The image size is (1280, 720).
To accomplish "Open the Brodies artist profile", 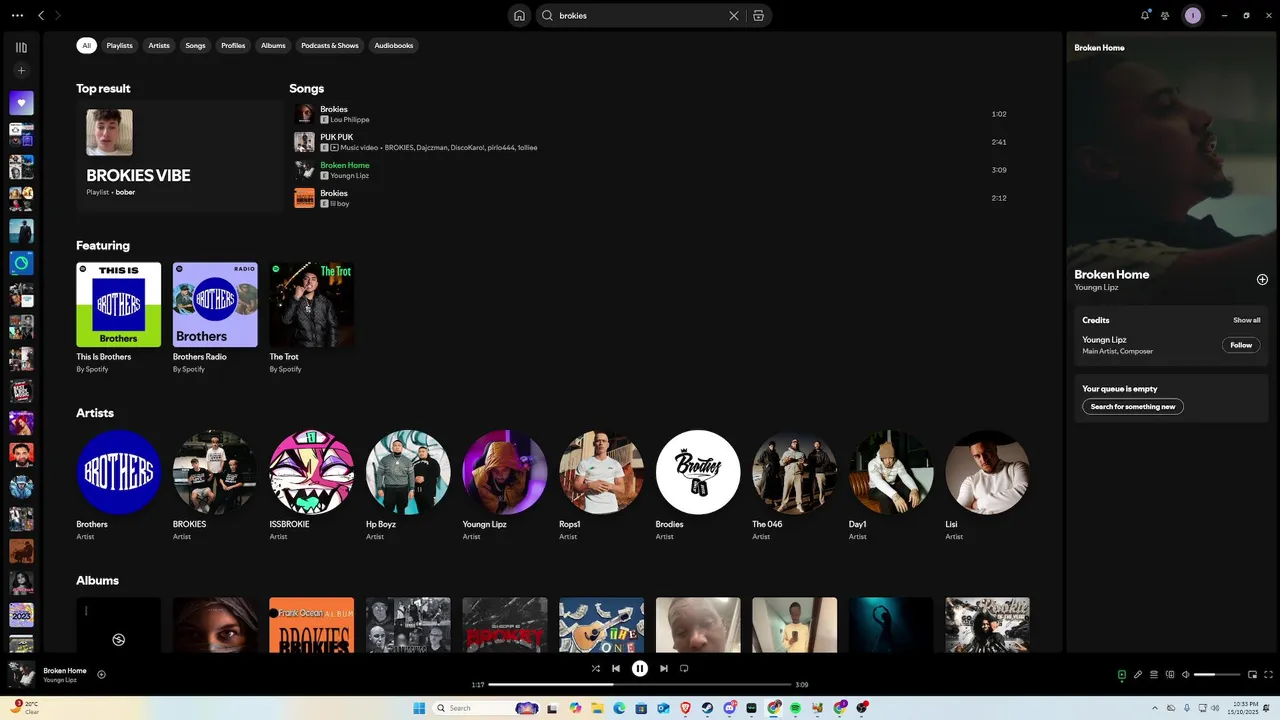I will pyautogui.click(x=698, y=486).
